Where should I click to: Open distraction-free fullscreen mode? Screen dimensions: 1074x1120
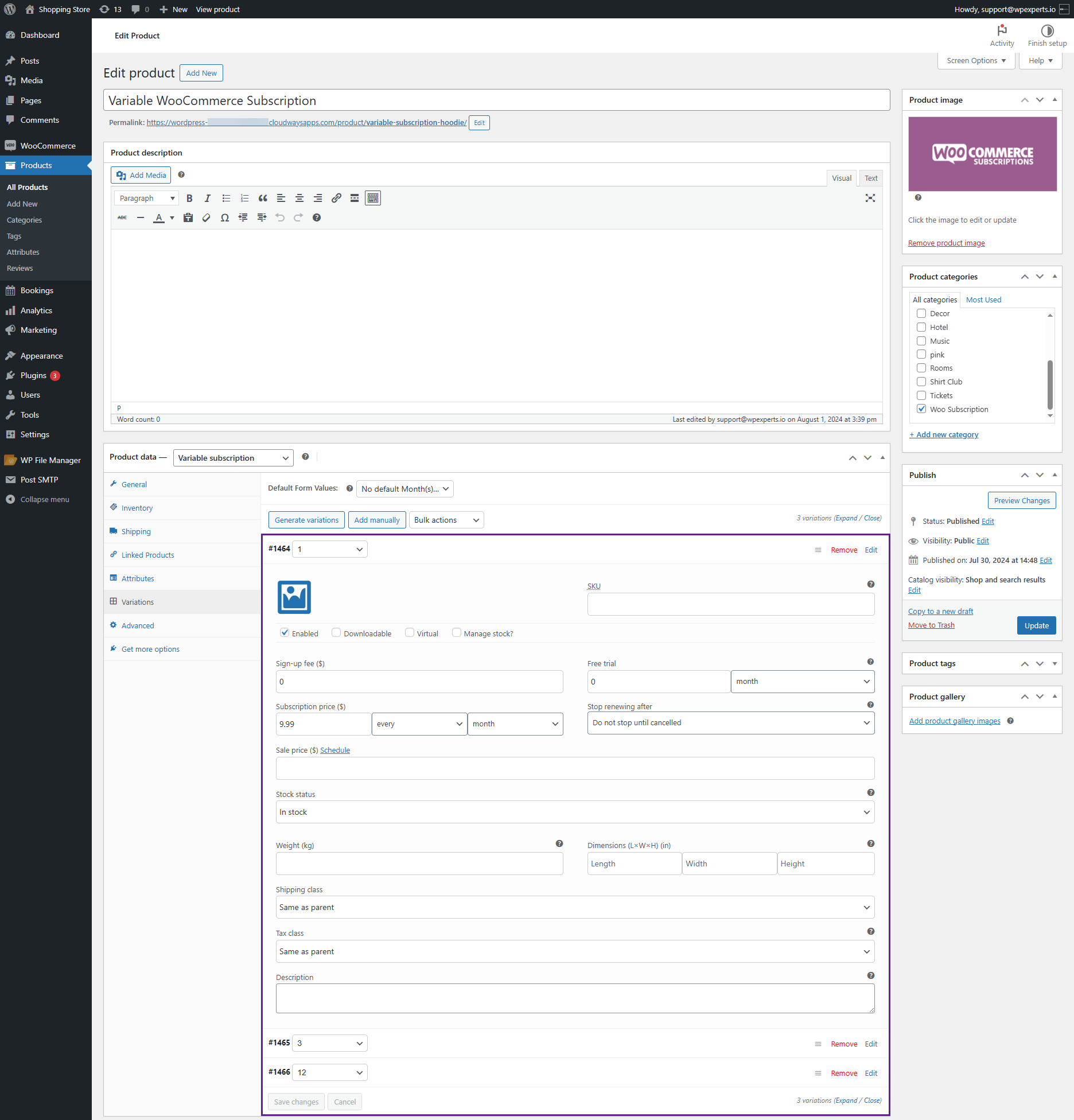(870, 198)
